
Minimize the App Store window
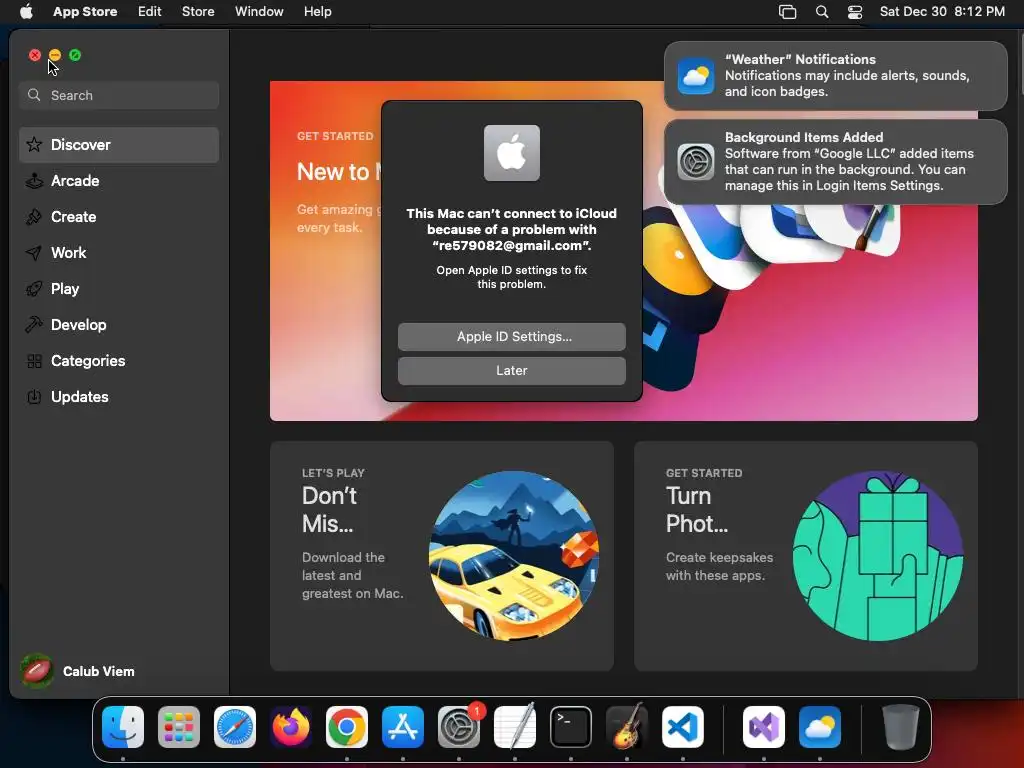pos(55,56)
